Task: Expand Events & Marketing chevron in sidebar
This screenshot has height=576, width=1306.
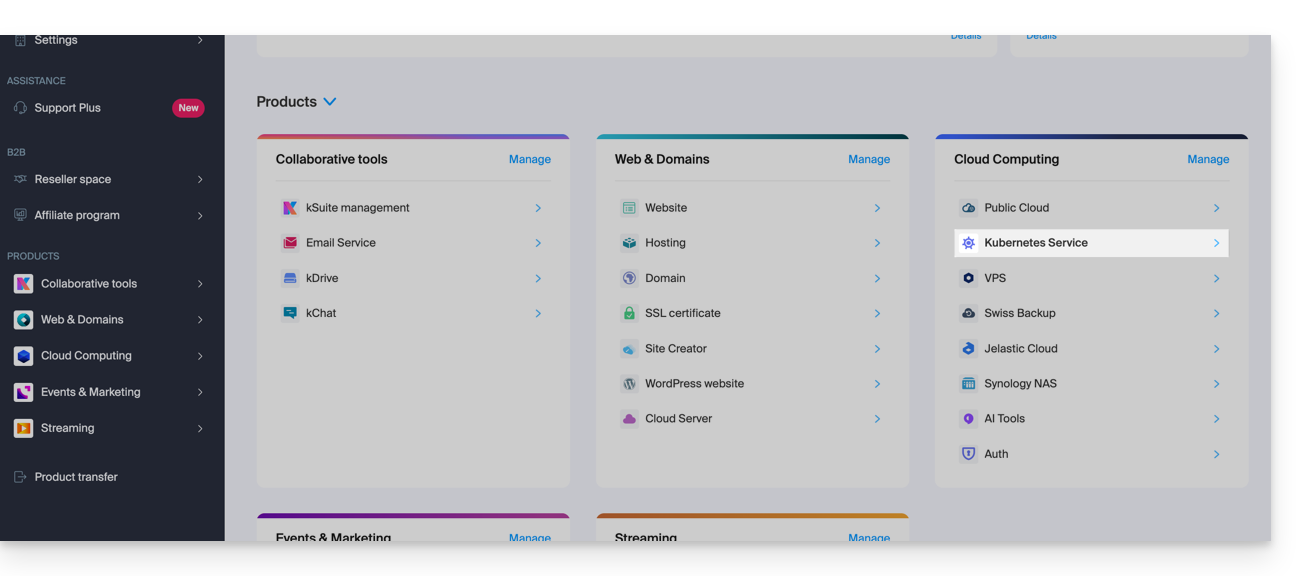Action: [x=200, y=392]
